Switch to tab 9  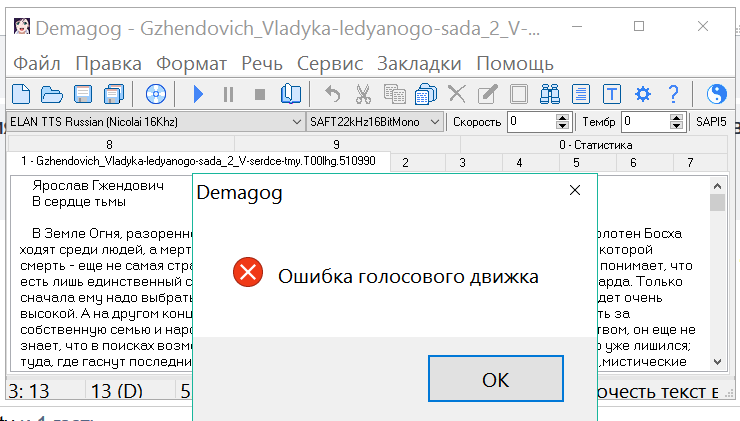336,144
